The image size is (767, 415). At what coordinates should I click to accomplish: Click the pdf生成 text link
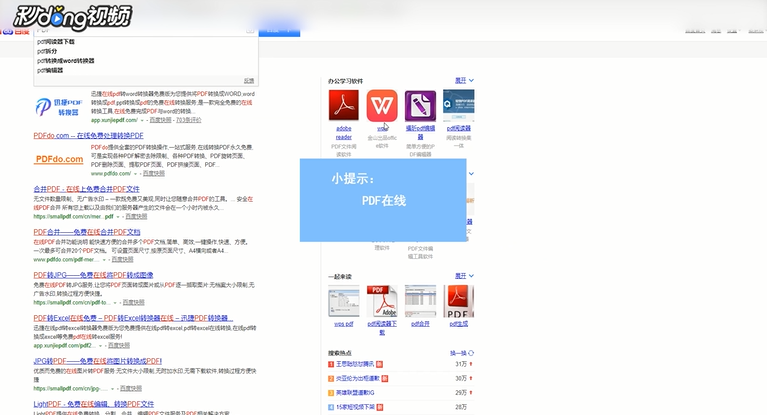(x=458, y=324)
